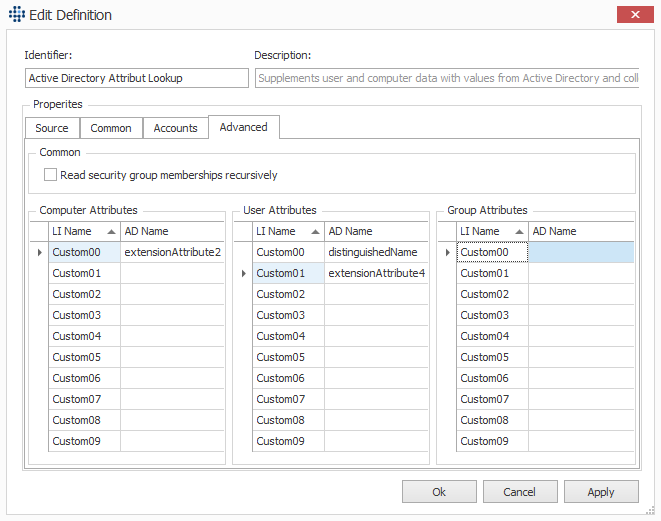661x521 pixels.
Task: Select Custom06 in Group Attributes
Action: point(492,379)
